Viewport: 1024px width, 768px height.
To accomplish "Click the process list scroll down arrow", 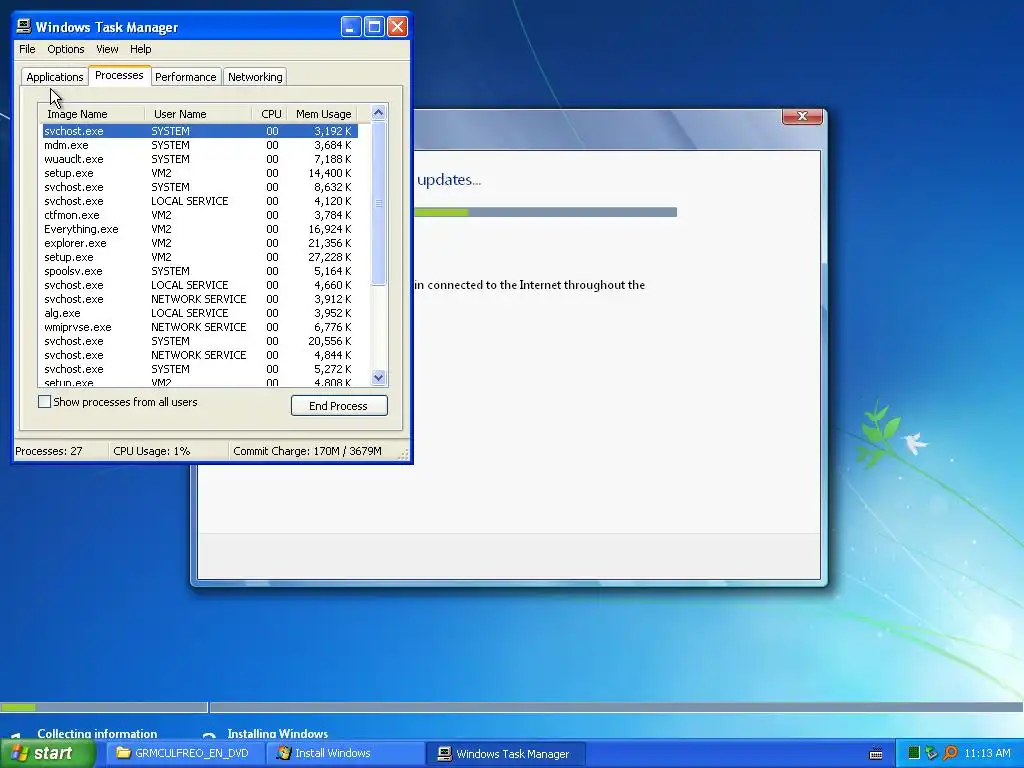I will point(379,377).
